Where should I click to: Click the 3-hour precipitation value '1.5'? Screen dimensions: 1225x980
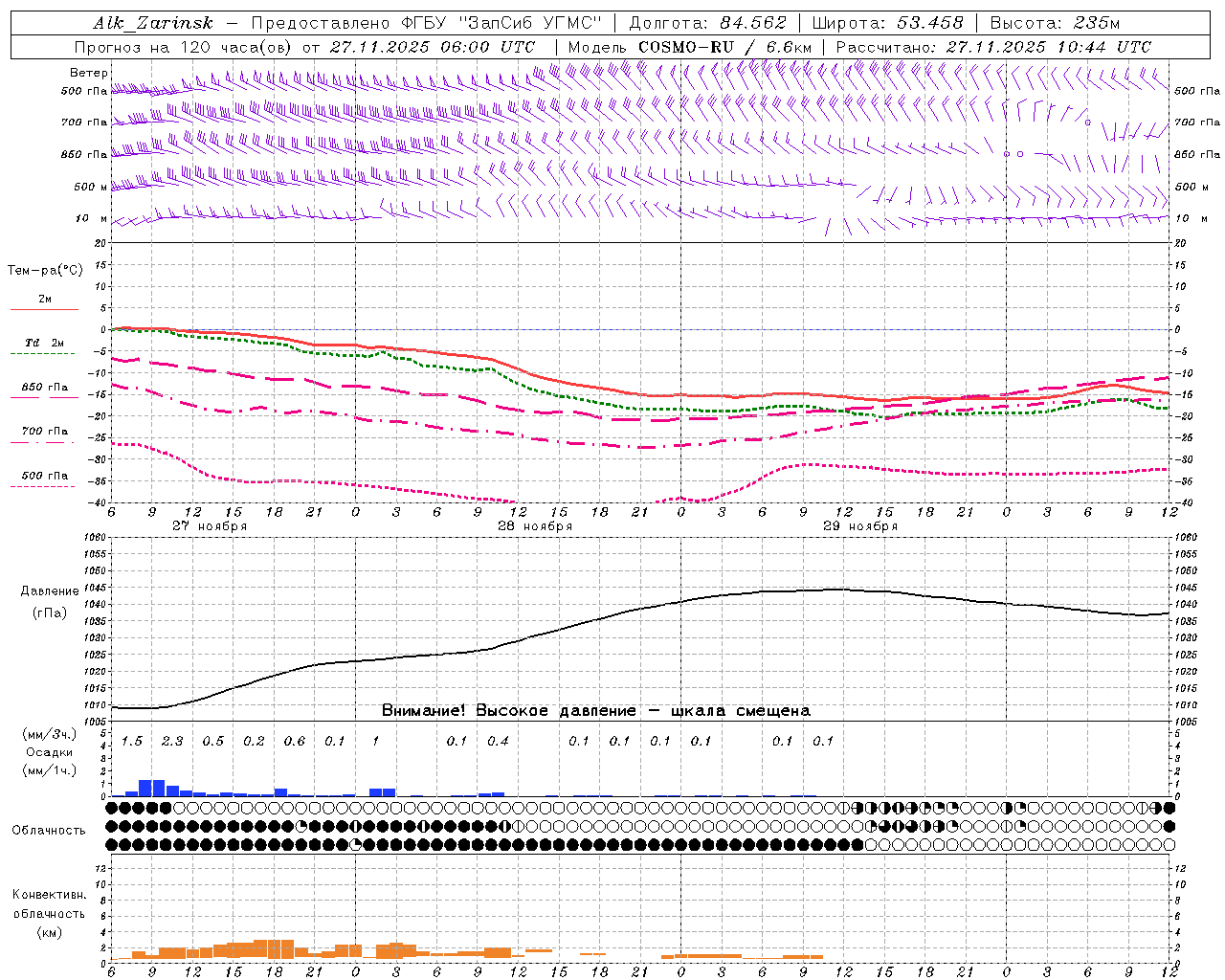tap(132, 741)
